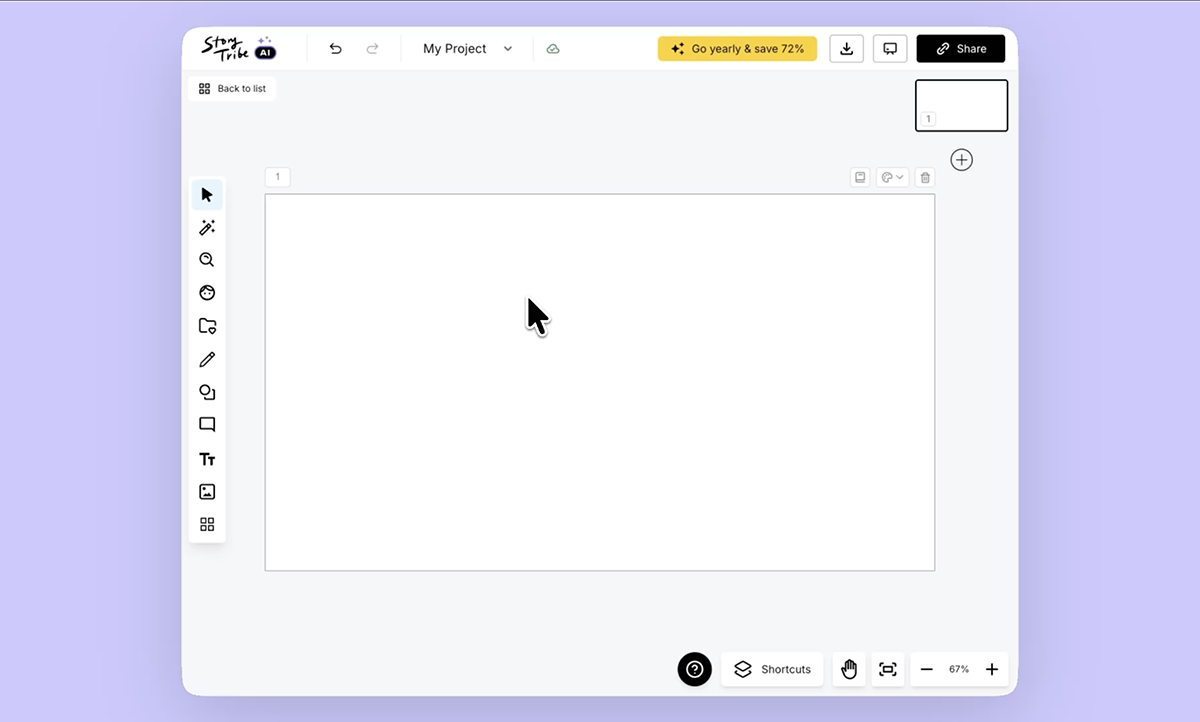Select the pencil drawing tool

pyautogui.click(x=207, y=359)
